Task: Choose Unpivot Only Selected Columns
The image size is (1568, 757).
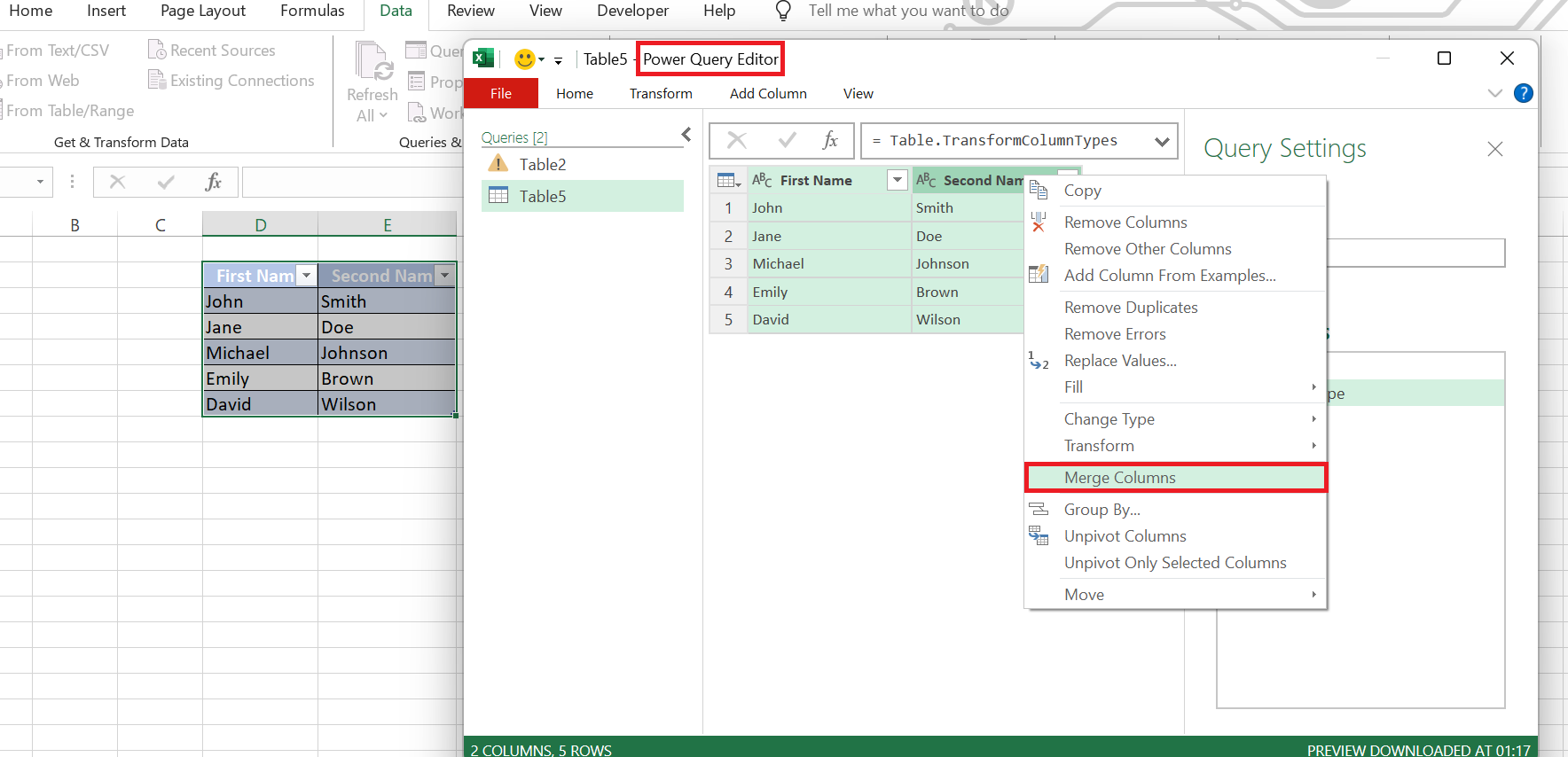Action: click(x=1175, y=562)
